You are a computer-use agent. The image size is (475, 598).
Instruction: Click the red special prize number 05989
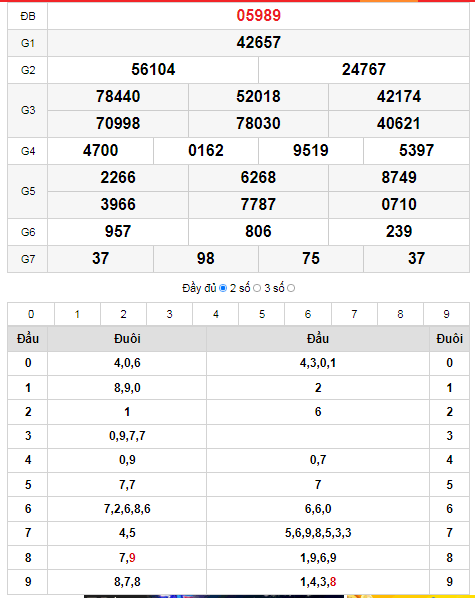click(259, 16)
